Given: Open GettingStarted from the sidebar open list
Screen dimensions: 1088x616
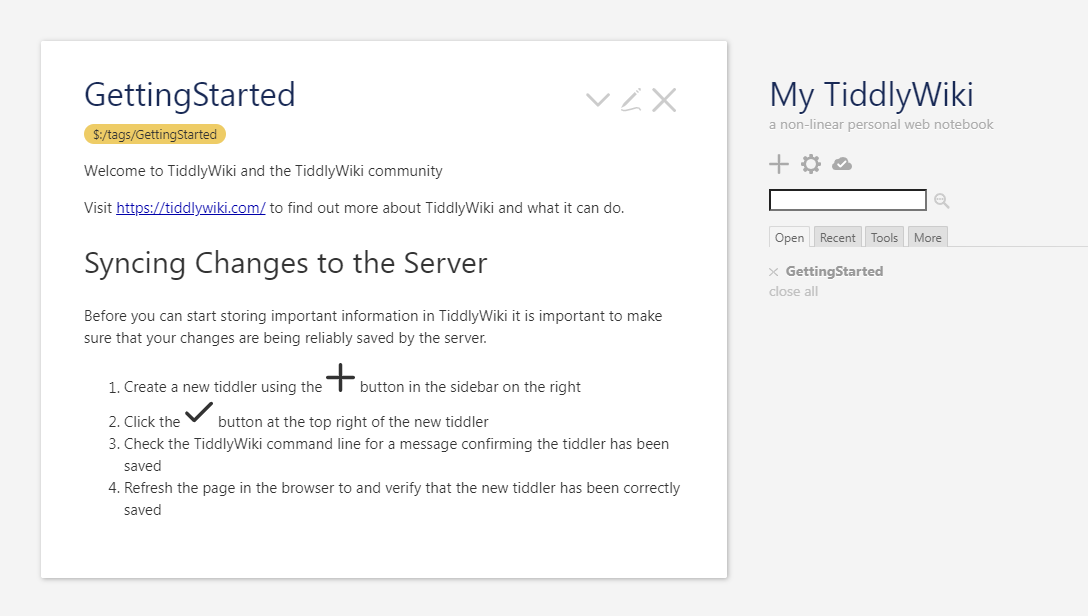Looking at the screenshot, I should (x=834, y=271).
